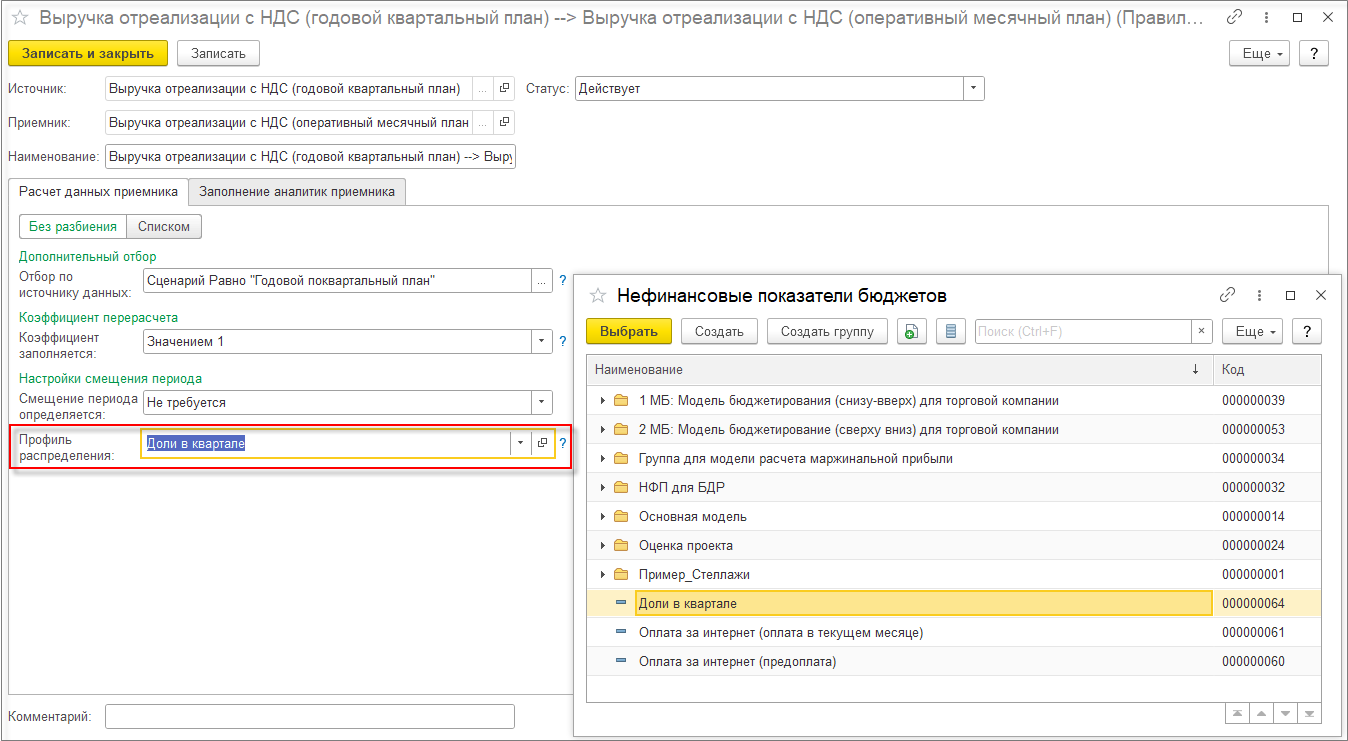
Task: Expand the Основная модель folder
Action: 602,517
